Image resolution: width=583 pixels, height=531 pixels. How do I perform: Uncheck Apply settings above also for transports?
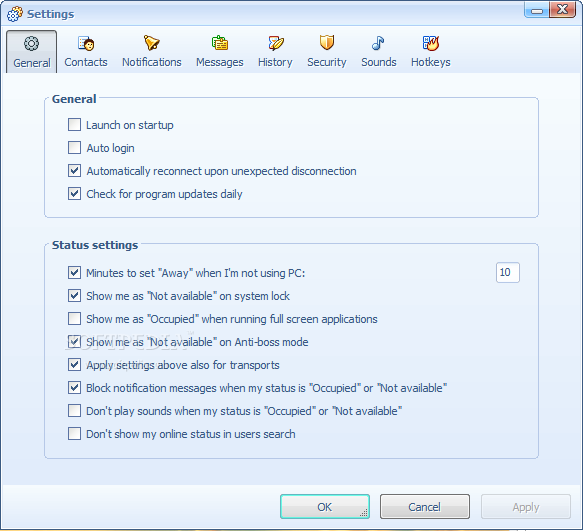pyautogui.click(x=74, y=365)
